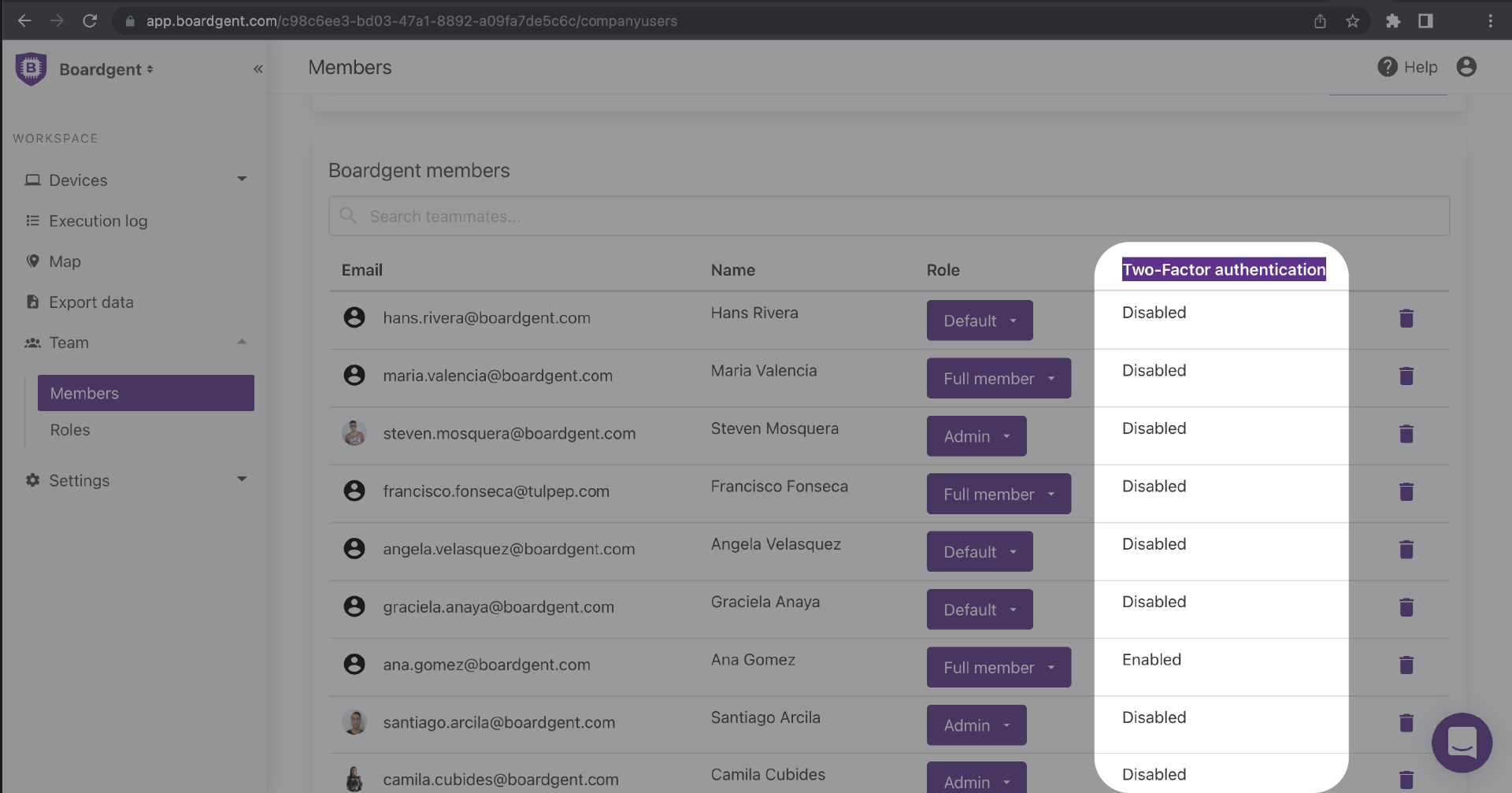Click the Boardgent shield logo
Image resolution: width=1512 pixels, height=793 pixels.
coord(31,69)
